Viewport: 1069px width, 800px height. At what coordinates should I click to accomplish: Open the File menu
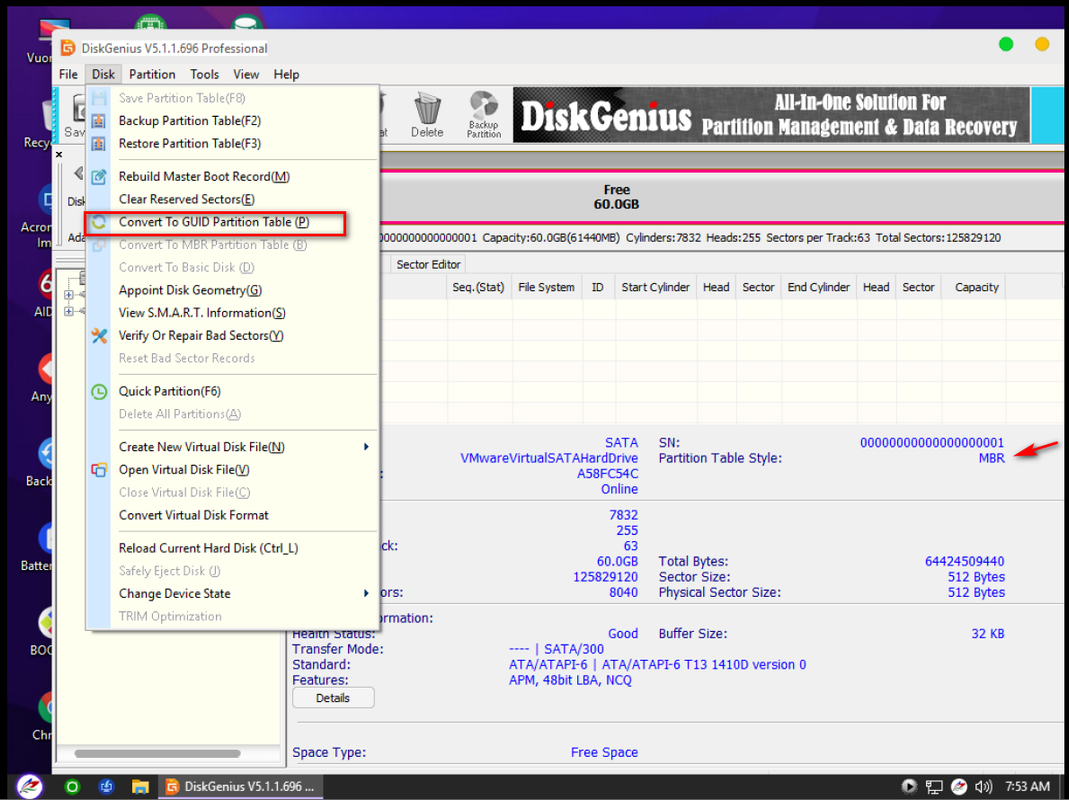[x=68, y=74]
